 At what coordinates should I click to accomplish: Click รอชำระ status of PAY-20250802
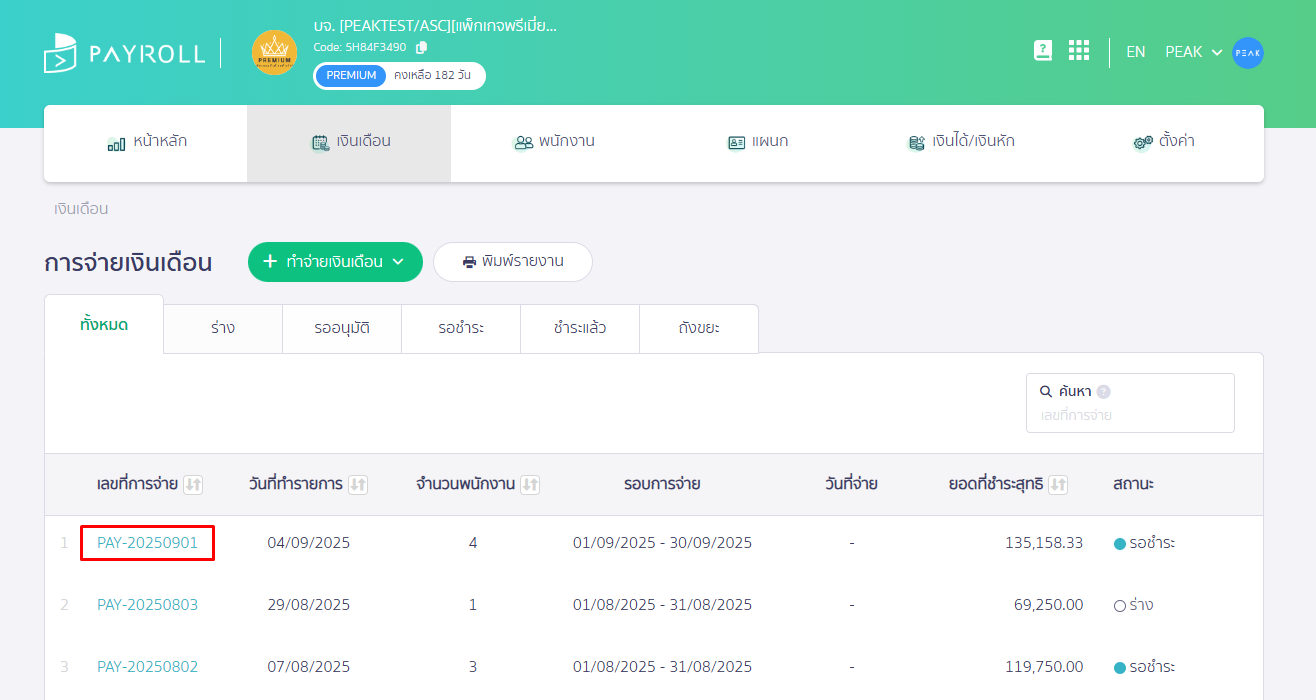coord(1145,667)
